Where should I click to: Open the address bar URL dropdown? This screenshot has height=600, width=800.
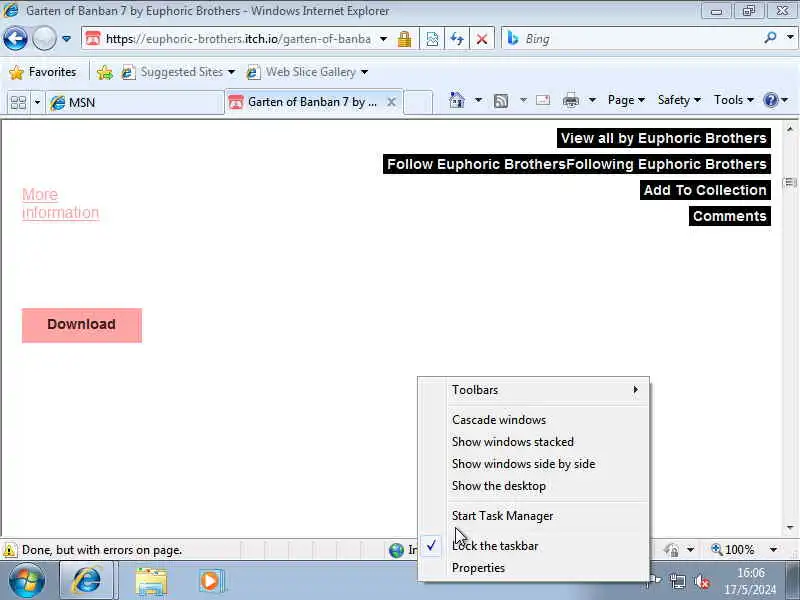(x=383, y=39)
